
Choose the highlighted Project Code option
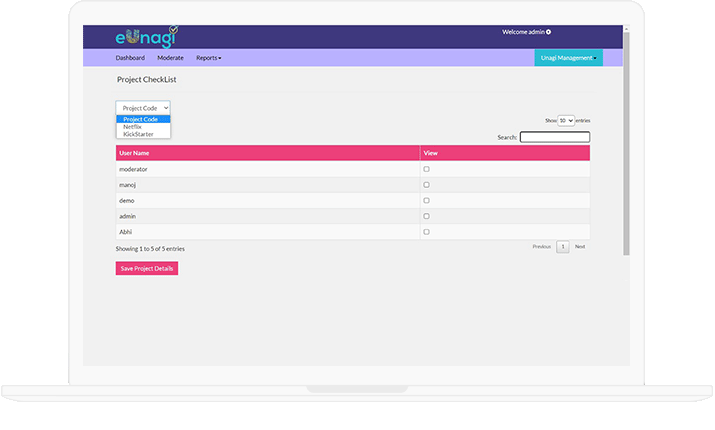(143, 119)
